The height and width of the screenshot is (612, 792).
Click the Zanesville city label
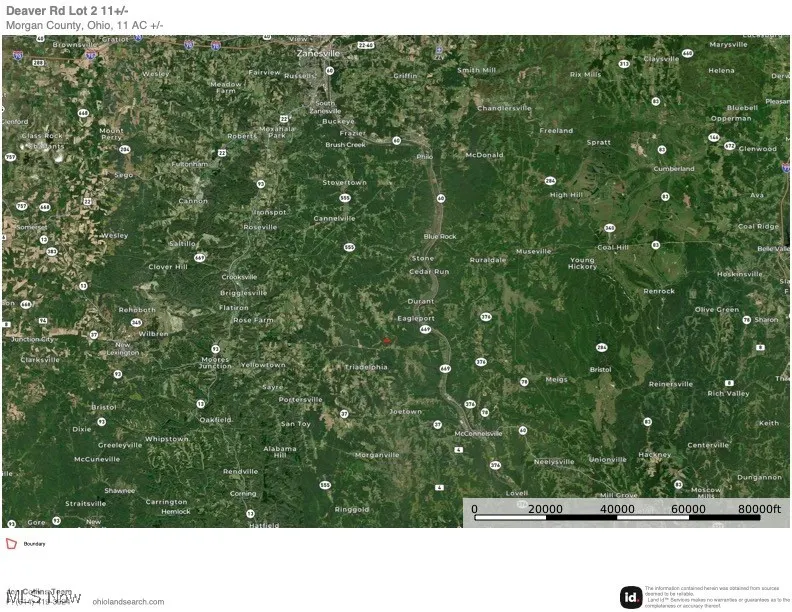point(320,52)
